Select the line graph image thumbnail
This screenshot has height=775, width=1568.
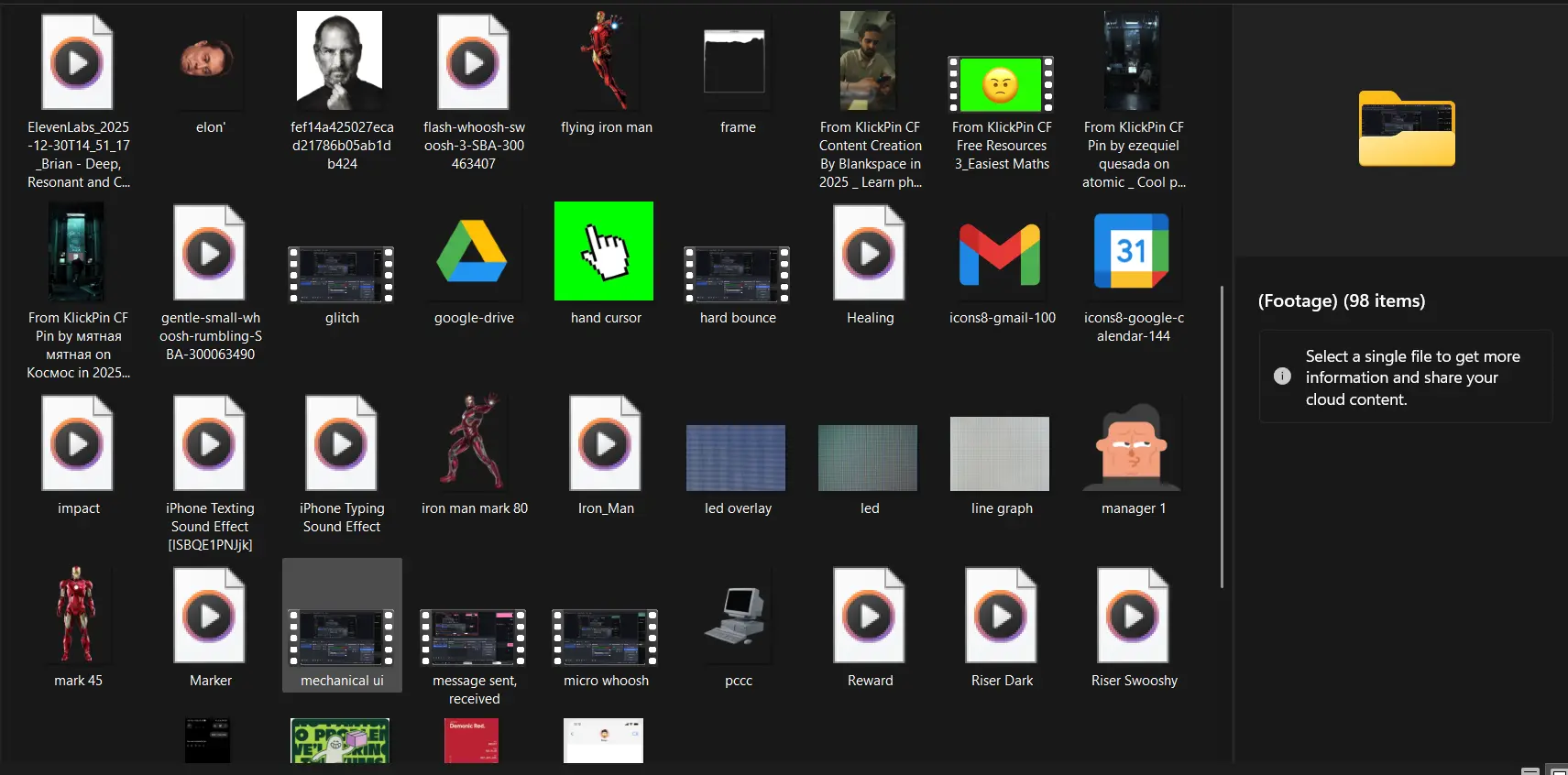1000,454
